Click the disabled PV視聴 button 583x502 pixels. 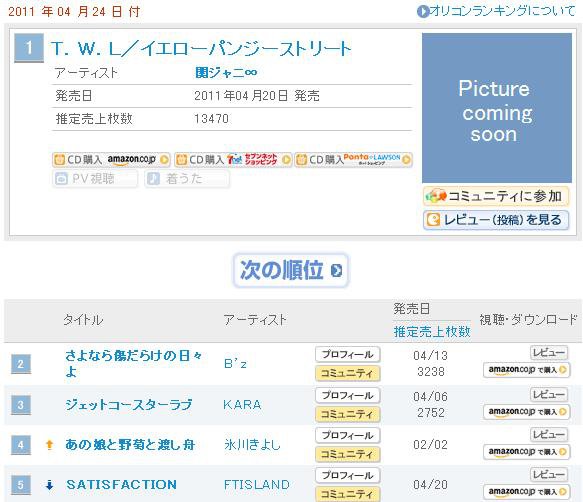[95, 179]
